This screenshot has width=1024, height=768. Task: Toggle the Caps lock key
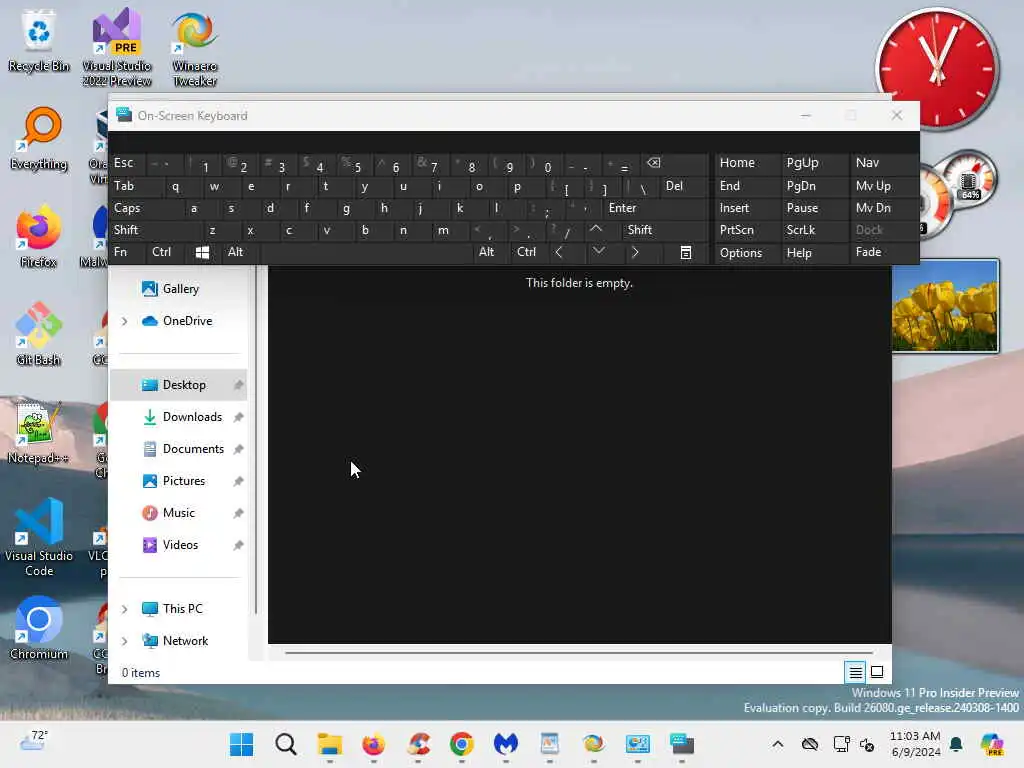144,208
